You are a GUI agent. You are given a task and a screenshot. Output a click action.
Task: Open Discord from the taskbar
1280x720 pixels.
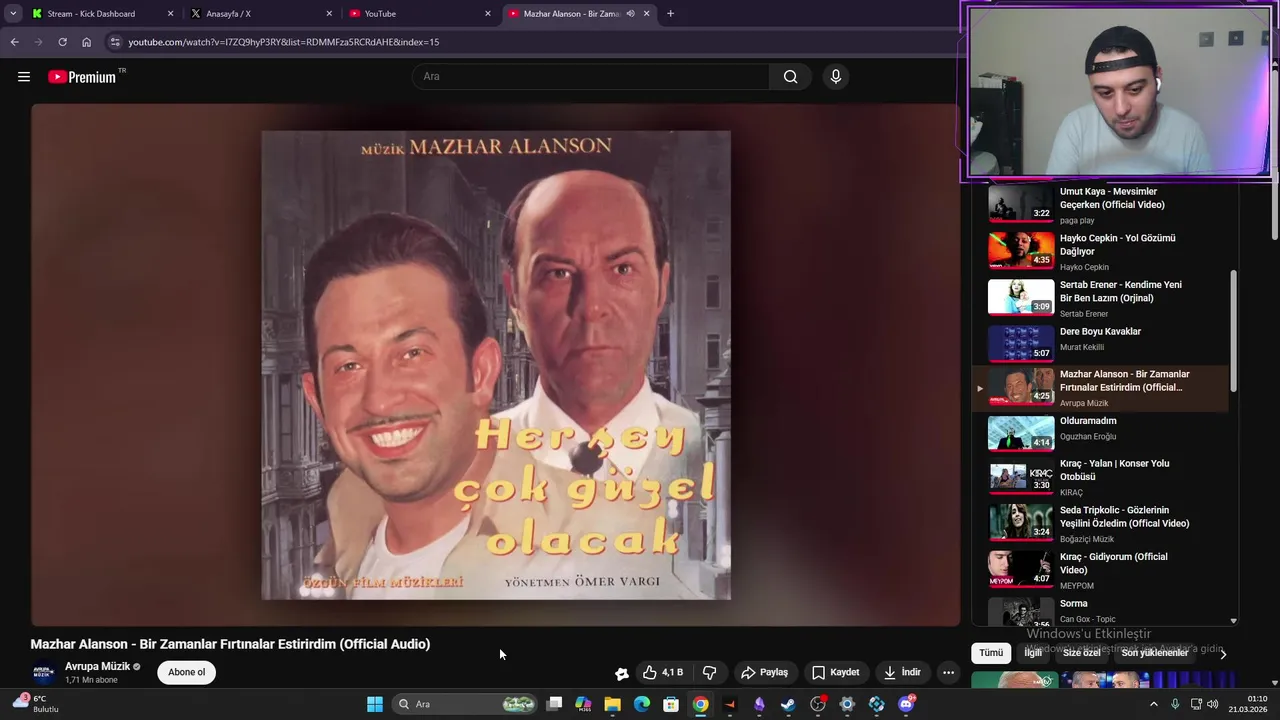[906, 704]
